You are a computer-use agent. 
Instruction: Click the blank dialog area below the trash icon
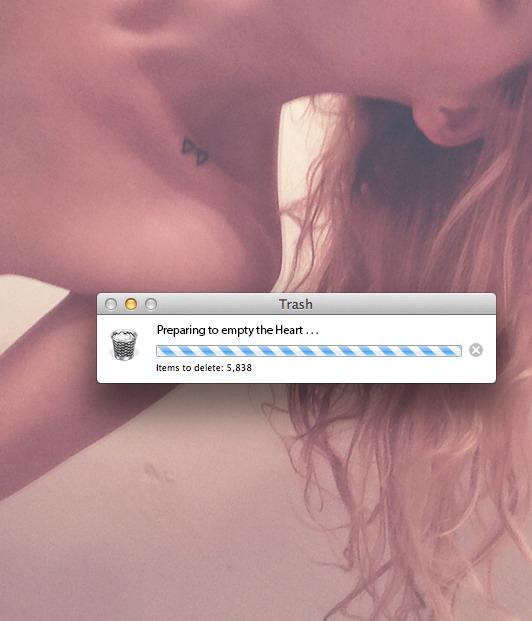pos(124,371)
